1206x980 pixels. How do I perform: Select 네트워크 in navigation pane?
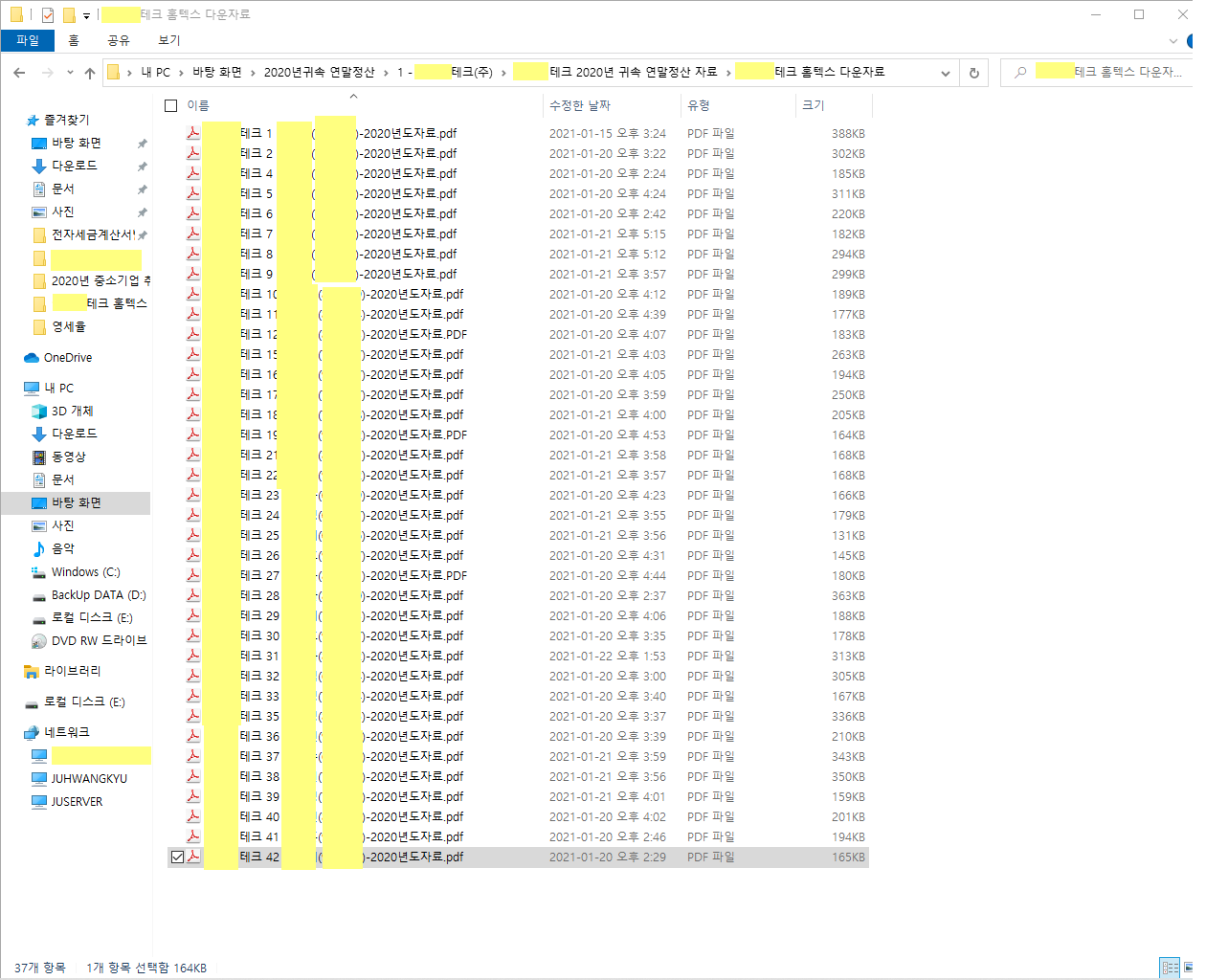[66, 732]
